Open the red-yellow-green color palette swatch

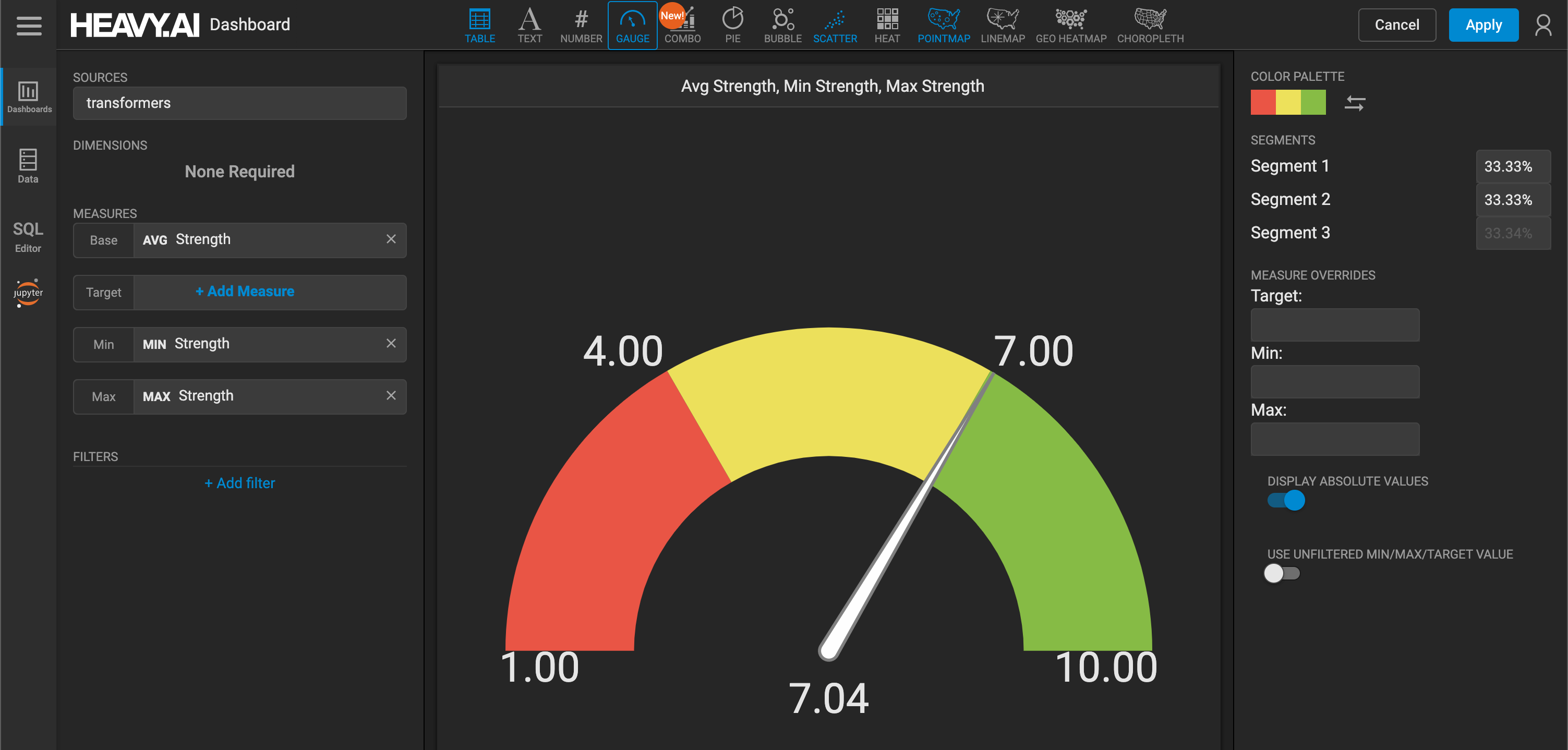pyautogui.click(x=1288, y=102)
